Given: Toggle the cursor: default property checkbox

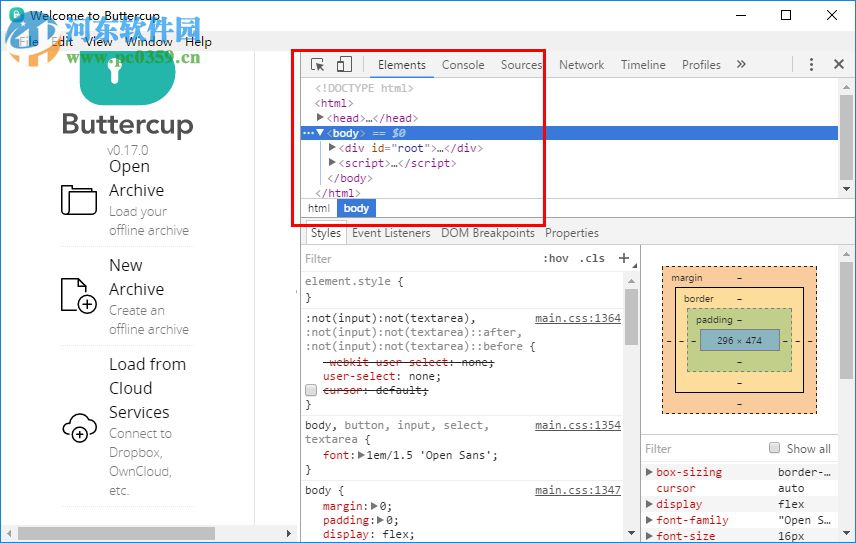Looking at the screenshot, I should click(311, 390).
